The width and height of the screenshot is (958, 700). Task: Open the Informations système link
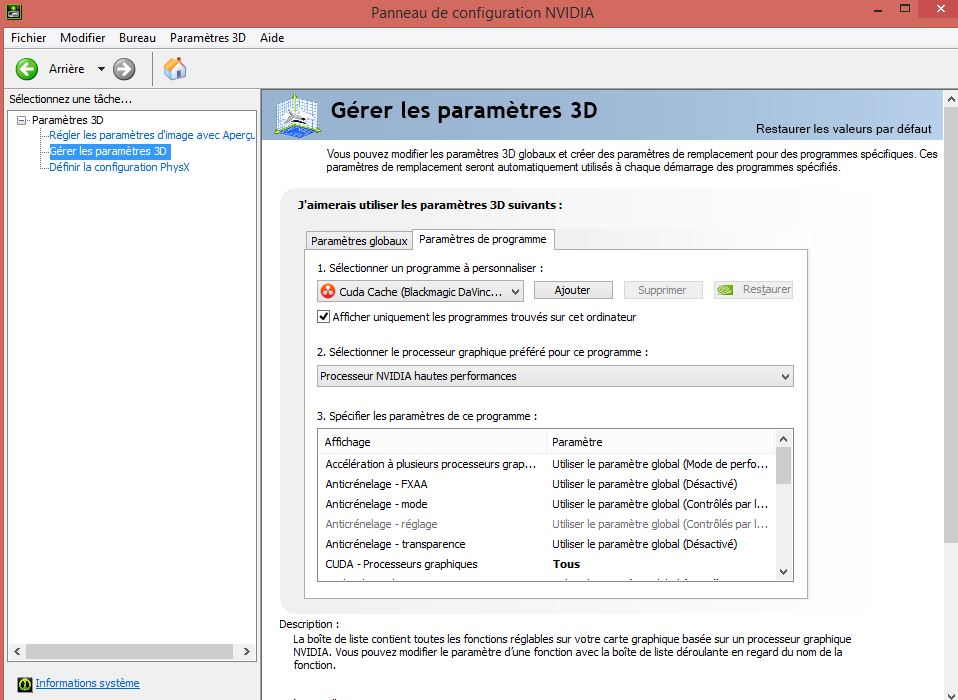87,683
